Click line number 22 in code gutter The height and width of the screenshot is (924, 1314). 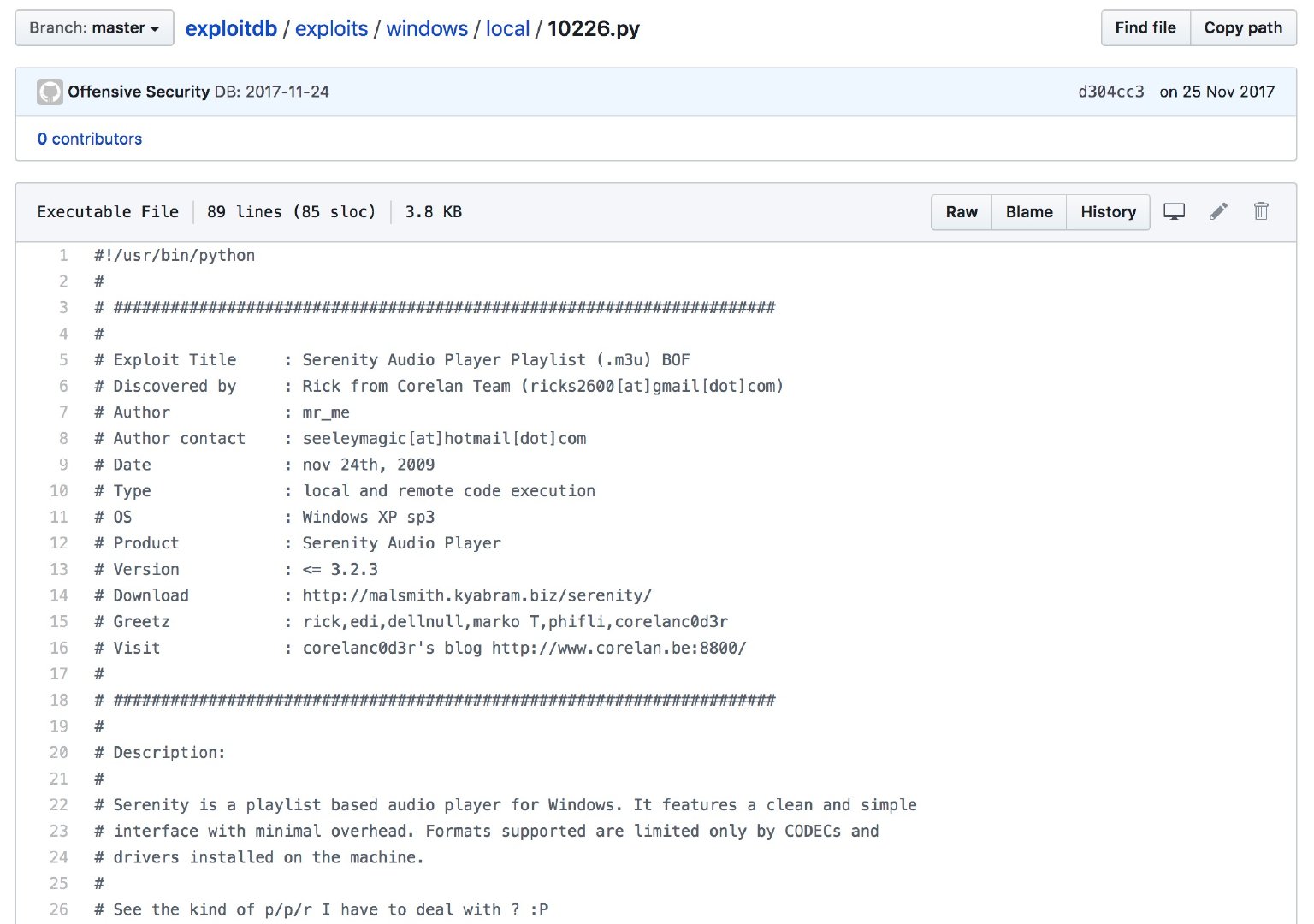[59, 805]
